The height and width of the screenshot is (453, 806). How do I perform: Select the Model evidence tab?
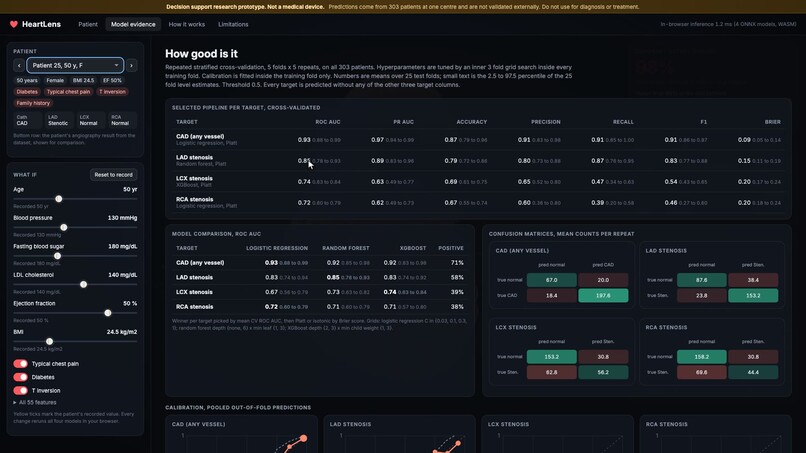point(133,24)
